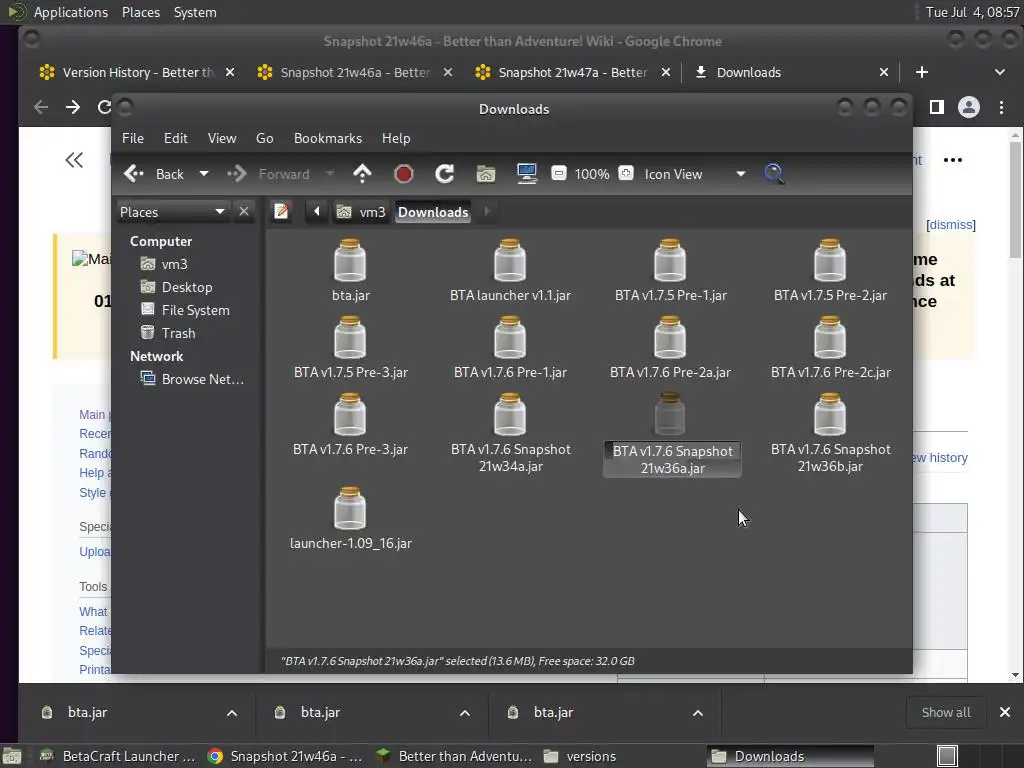The width and height of the screenshot is (1024, 768).
Task: Click the selected Snapshot 21w36a.jar icon
Action: [670, 414]
